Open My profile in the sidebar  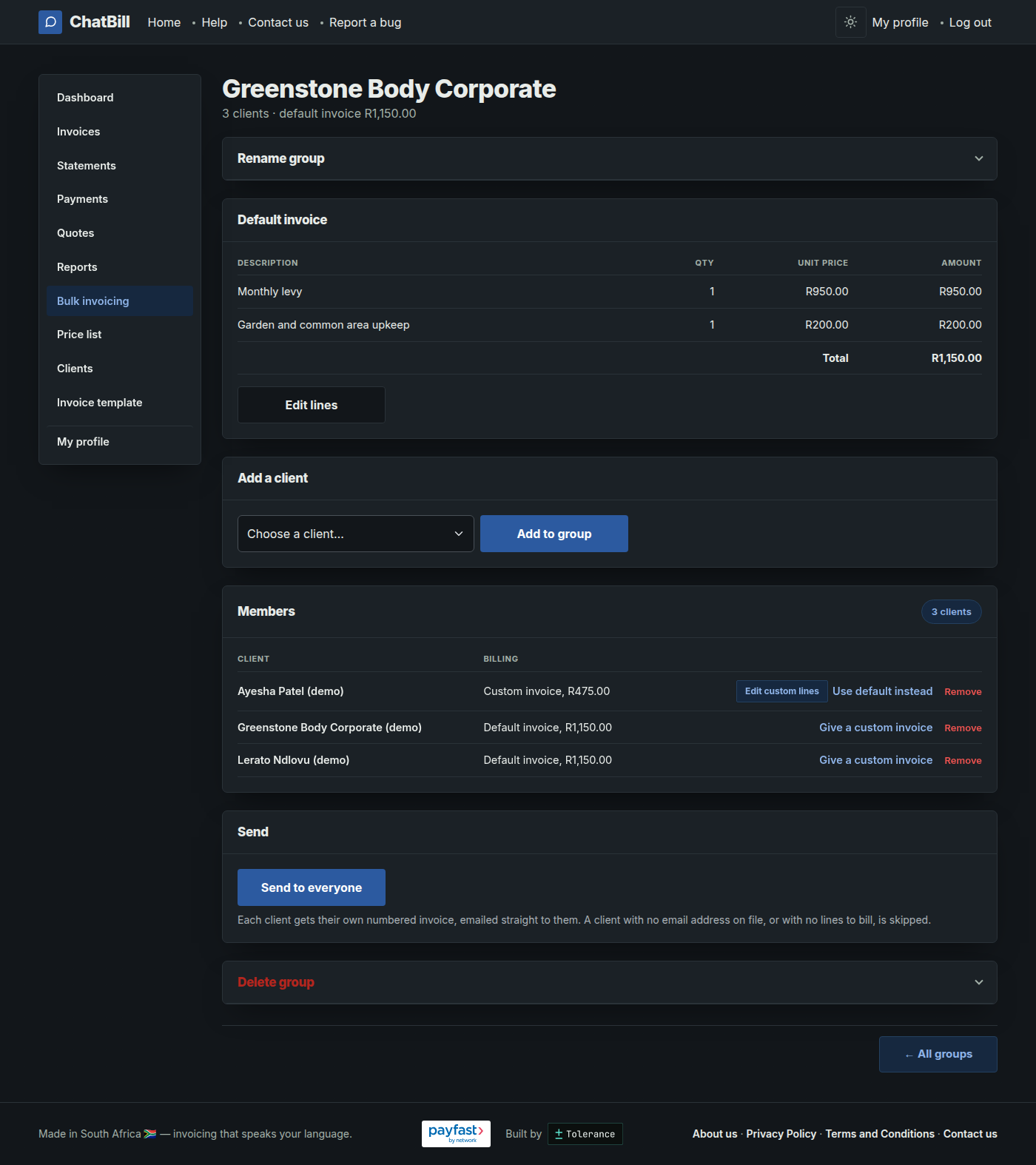click(x=120, y=442)
